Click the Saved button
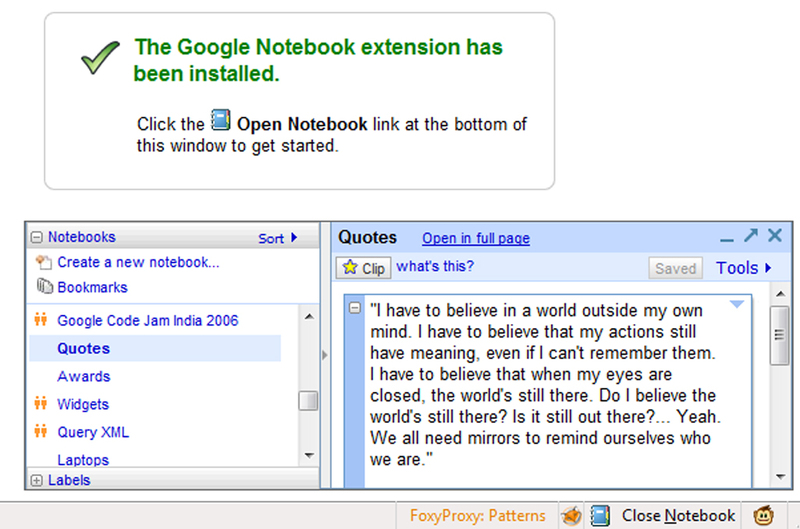Viewport: 800px width, 529px height. tap(676, 268)
